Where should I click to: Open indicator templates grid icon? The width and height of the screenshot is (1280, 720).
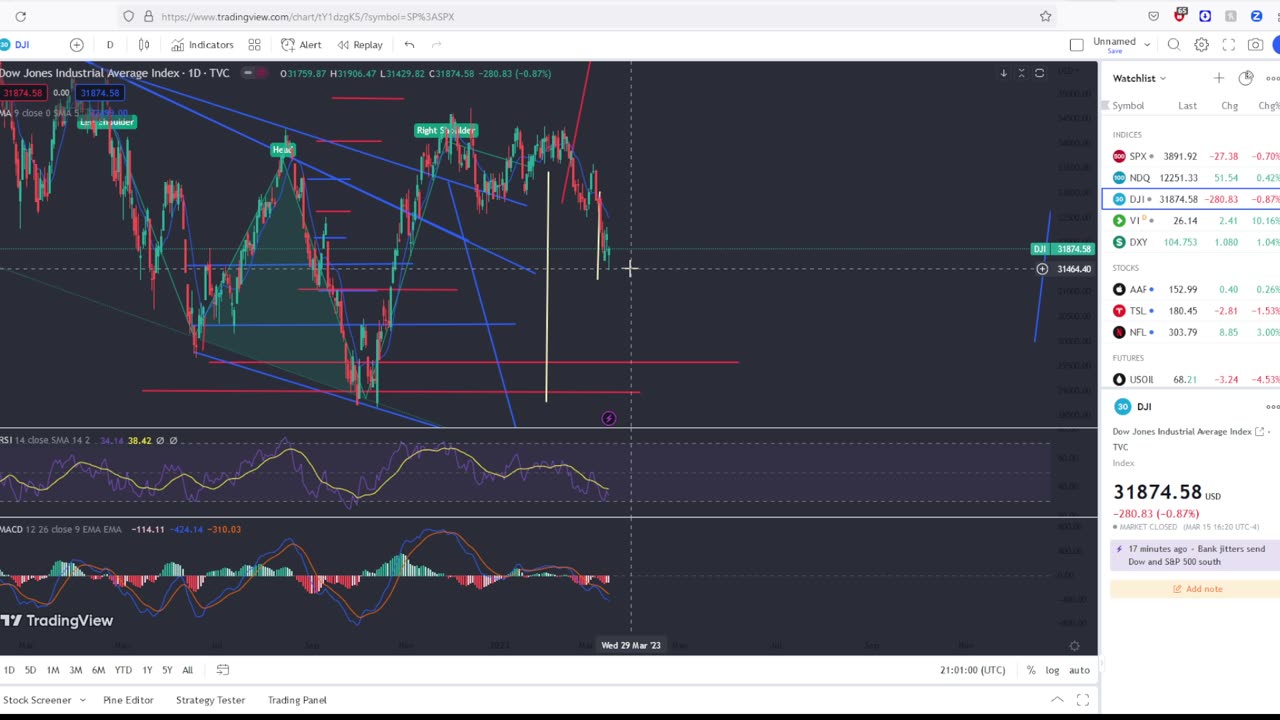[x=255, y=45]
